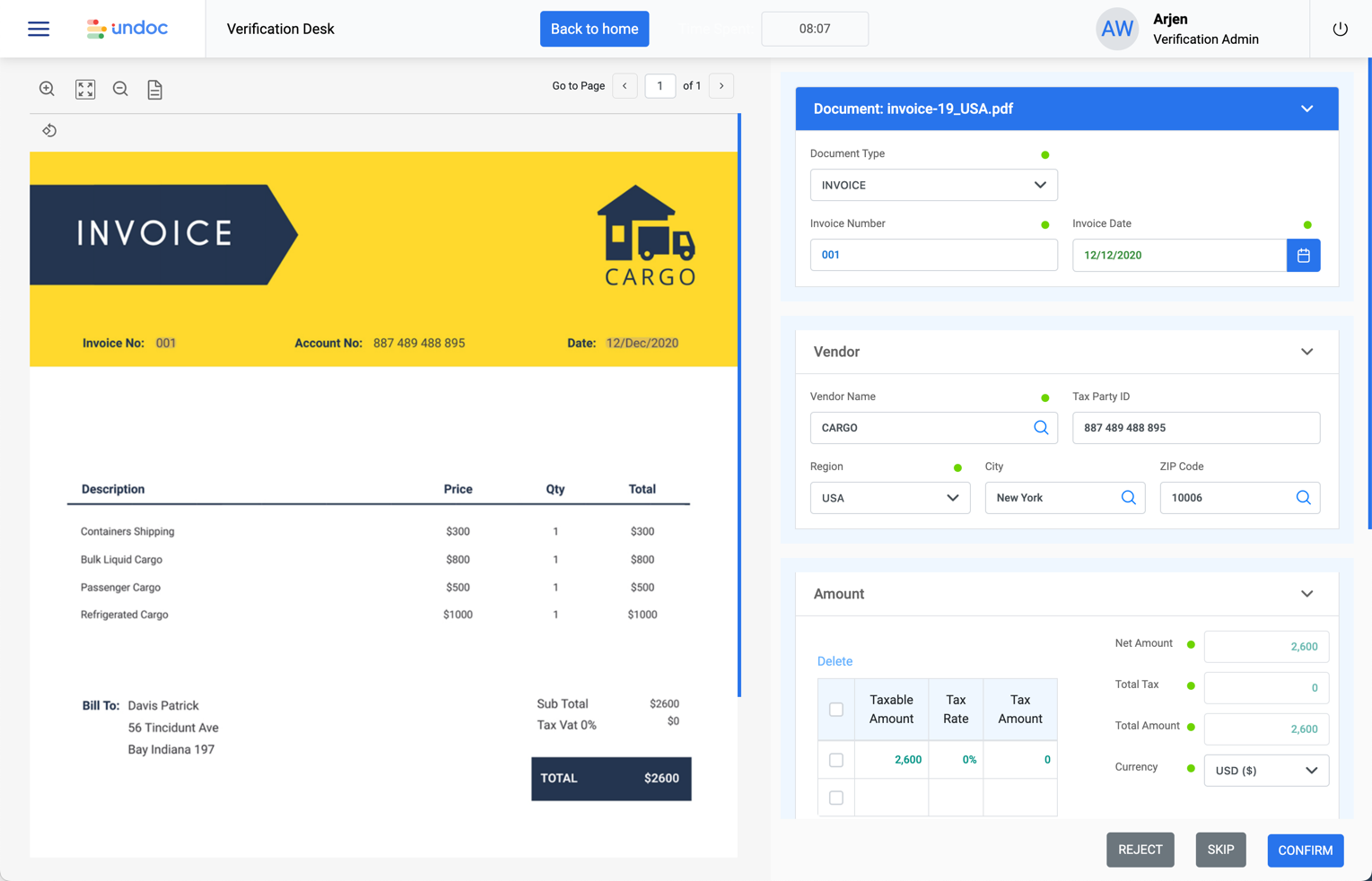Click the Go to Page number box
Screen dimensions: 1372x881
(x=660, y=86)
